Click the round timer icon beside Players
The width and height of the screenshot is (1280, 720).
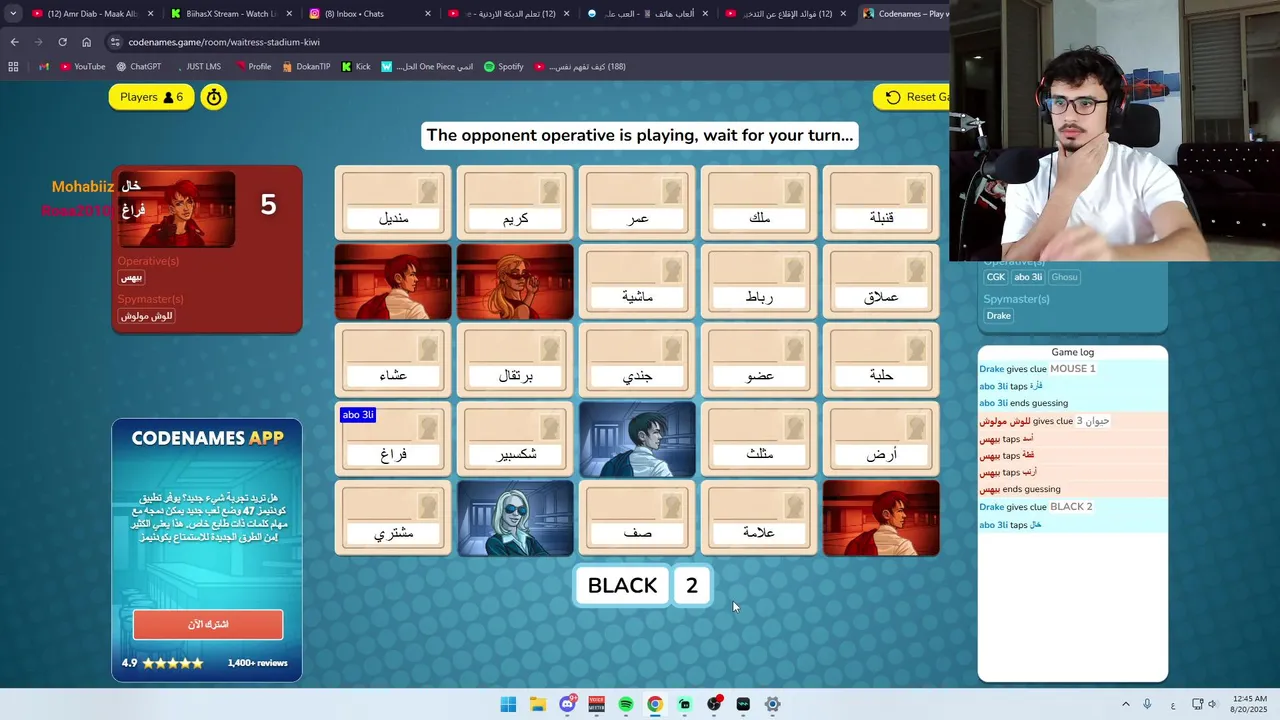(213, 97)
